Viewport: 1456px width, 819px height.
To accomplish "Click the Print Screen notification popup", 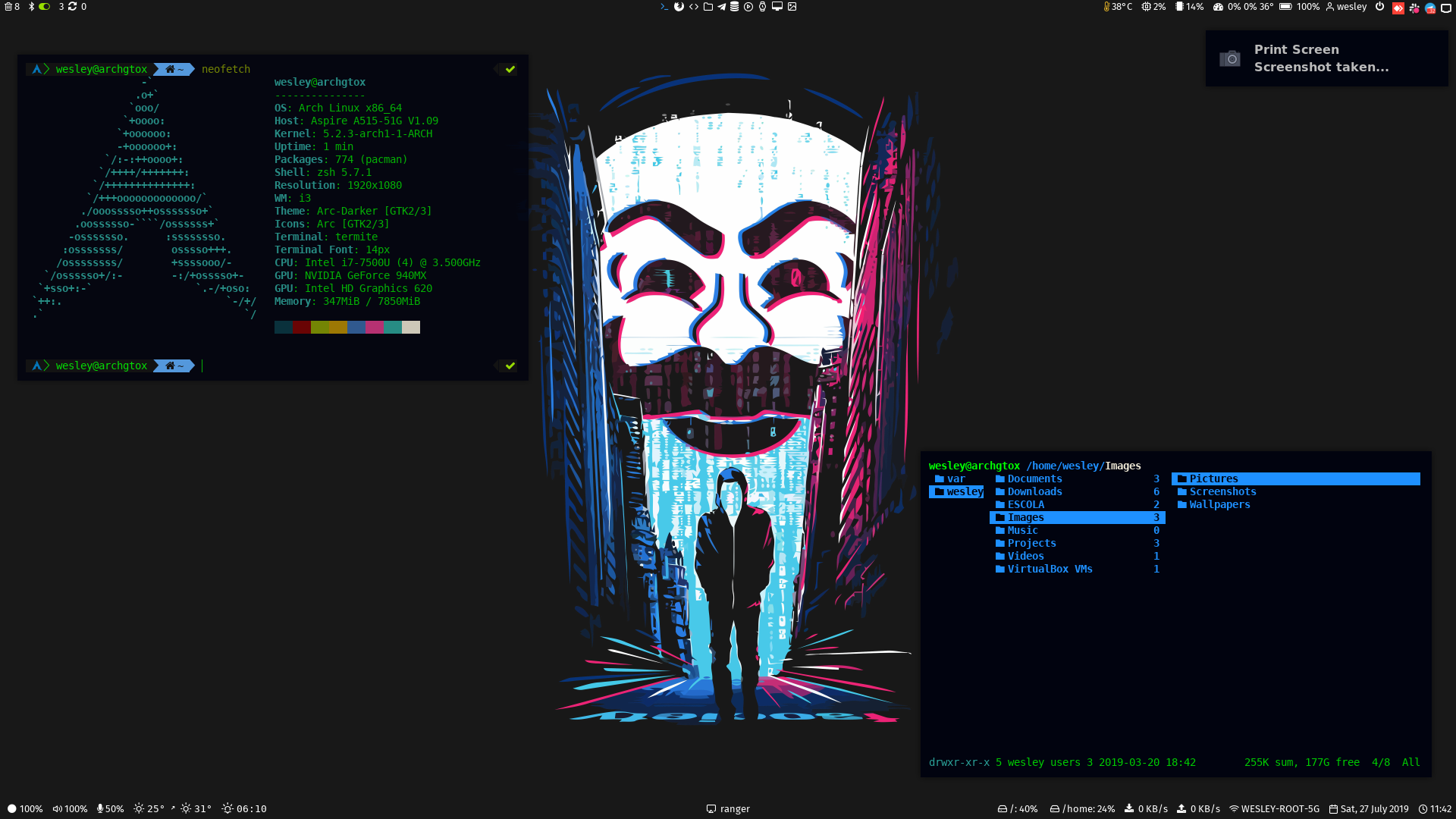I will [1326, 58].
